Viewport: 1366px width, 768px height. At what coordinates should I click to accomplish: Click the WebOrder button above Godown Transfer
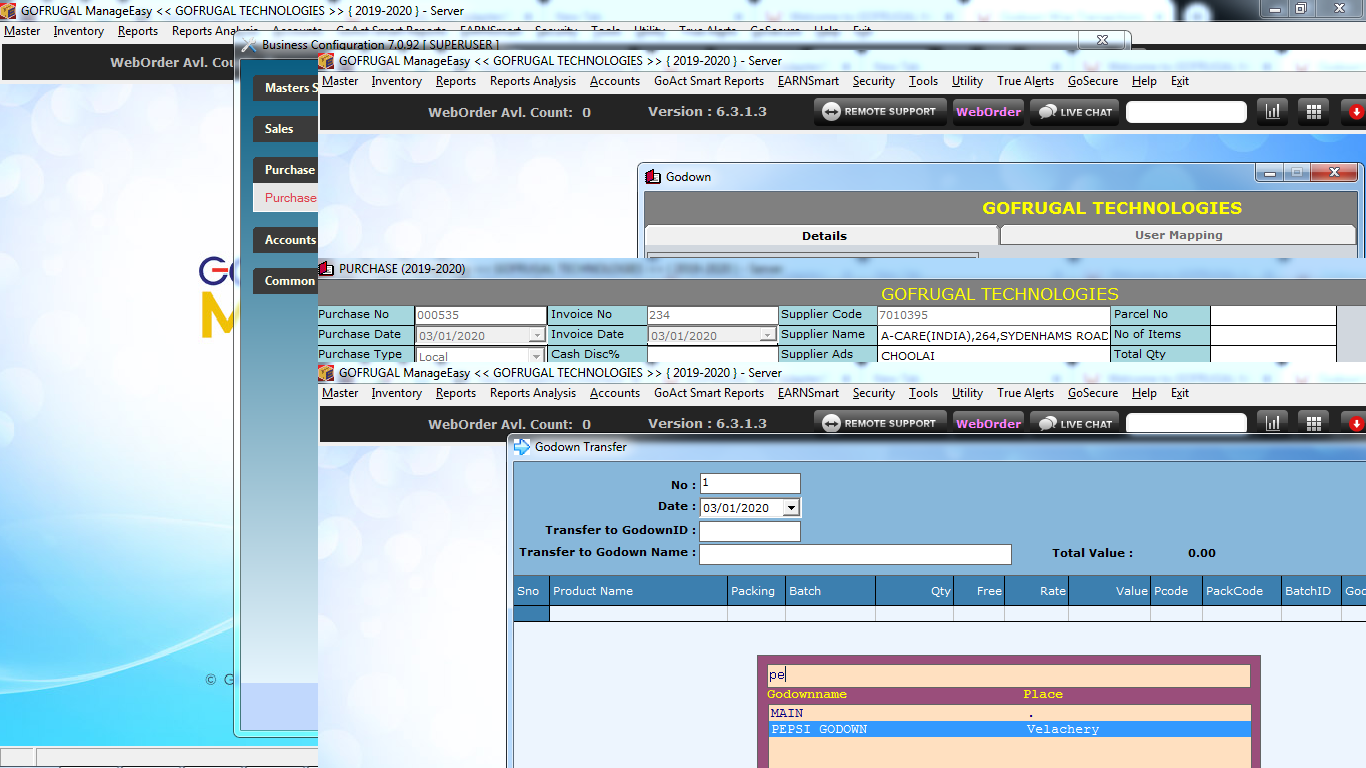[988, 423]
